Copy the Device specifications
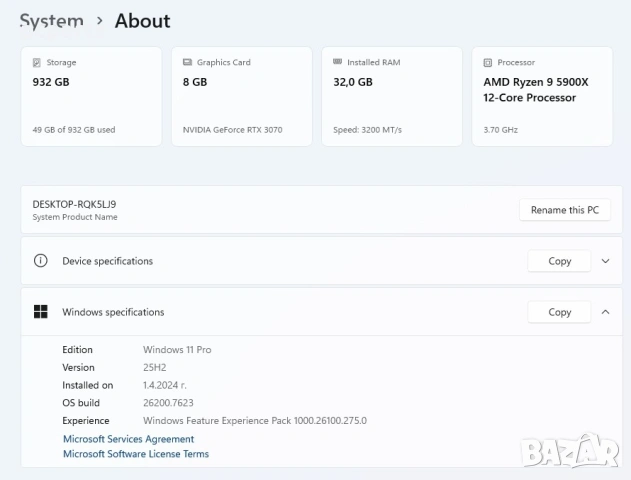The width and height of the screenshot is (631, 480). [x=559, y=261]
